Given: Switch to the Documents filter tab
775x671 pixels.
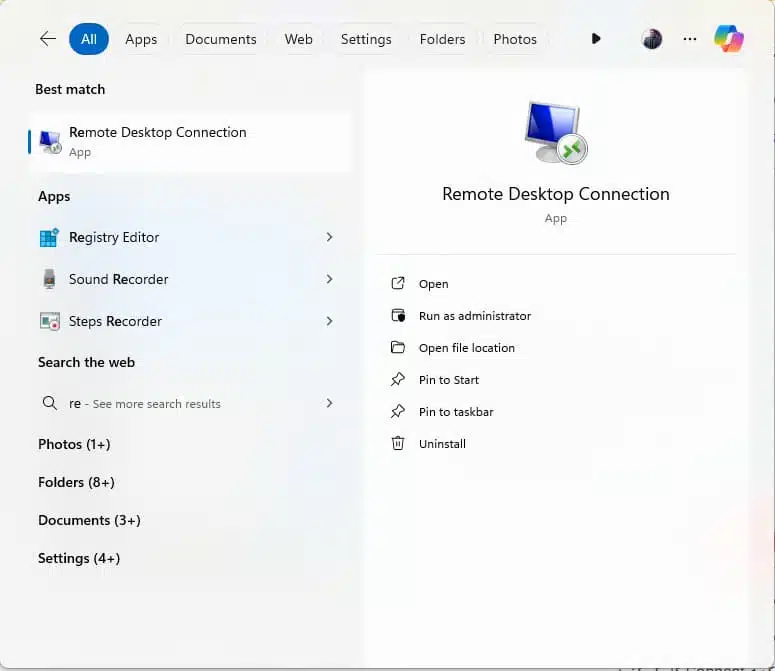Looking at the screenshot, I should click(x=221, y=39).
